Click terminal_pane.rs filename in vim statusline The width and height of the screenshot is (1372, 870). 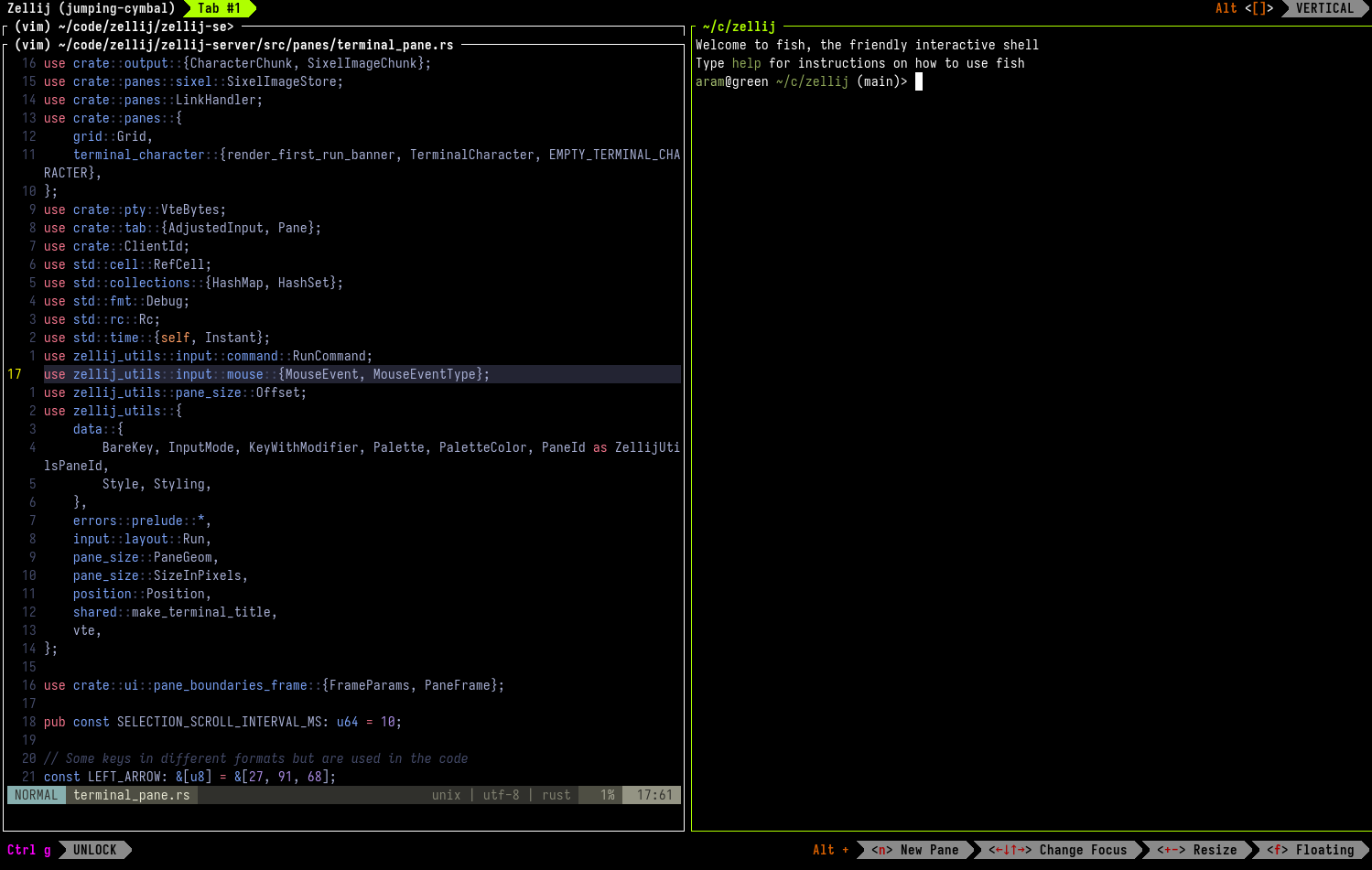132,795
